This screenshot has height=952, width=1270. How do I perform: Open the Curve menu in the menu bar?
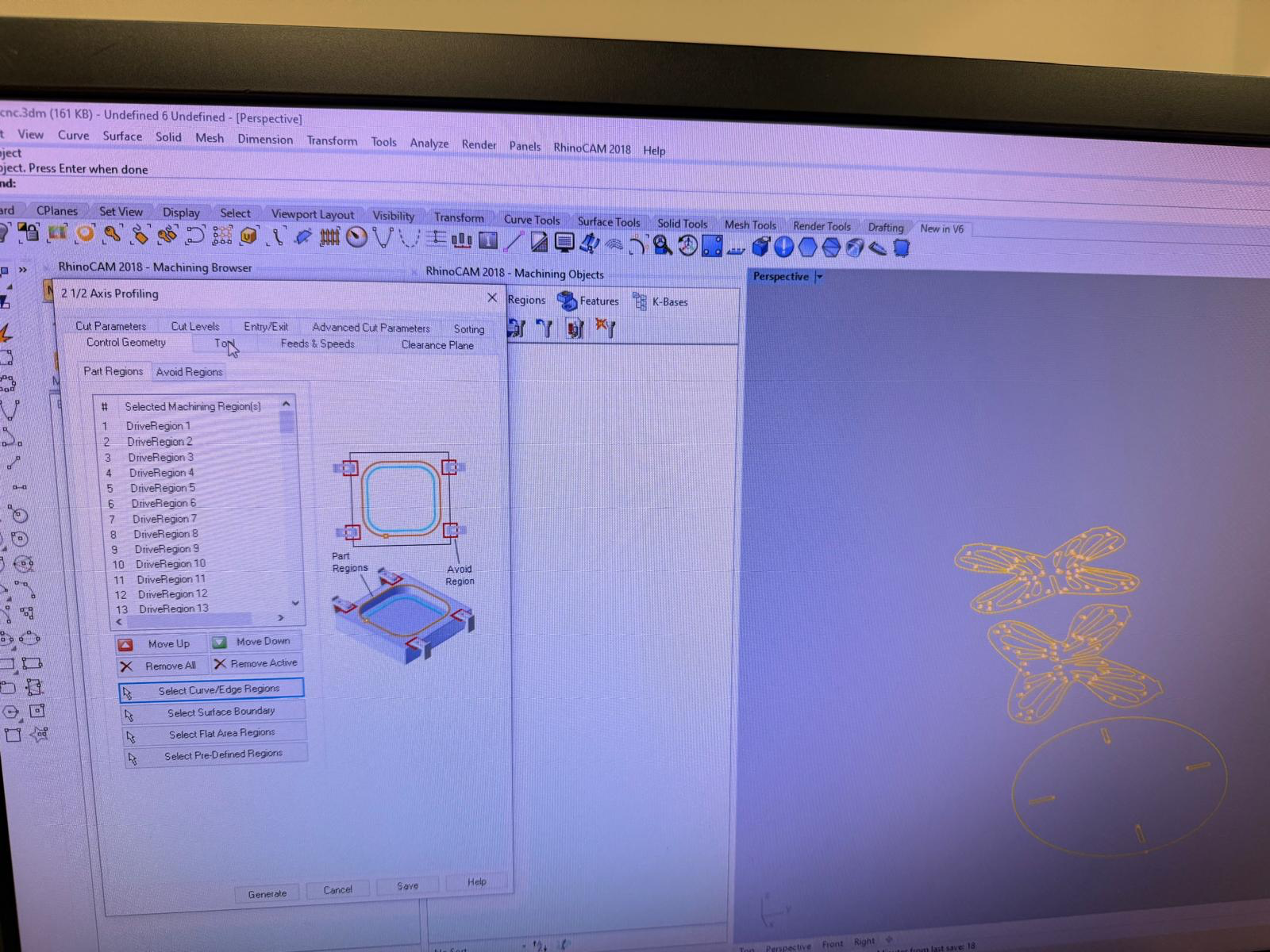coord(73,135)
